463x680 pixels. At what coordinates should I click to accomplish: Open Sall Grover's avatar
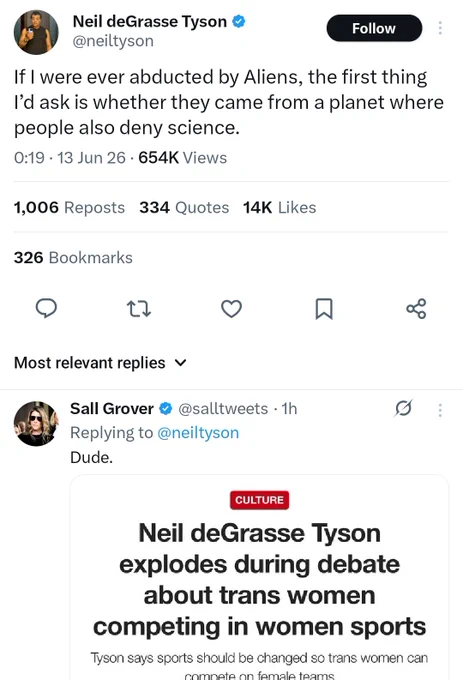tap(36, 423)
